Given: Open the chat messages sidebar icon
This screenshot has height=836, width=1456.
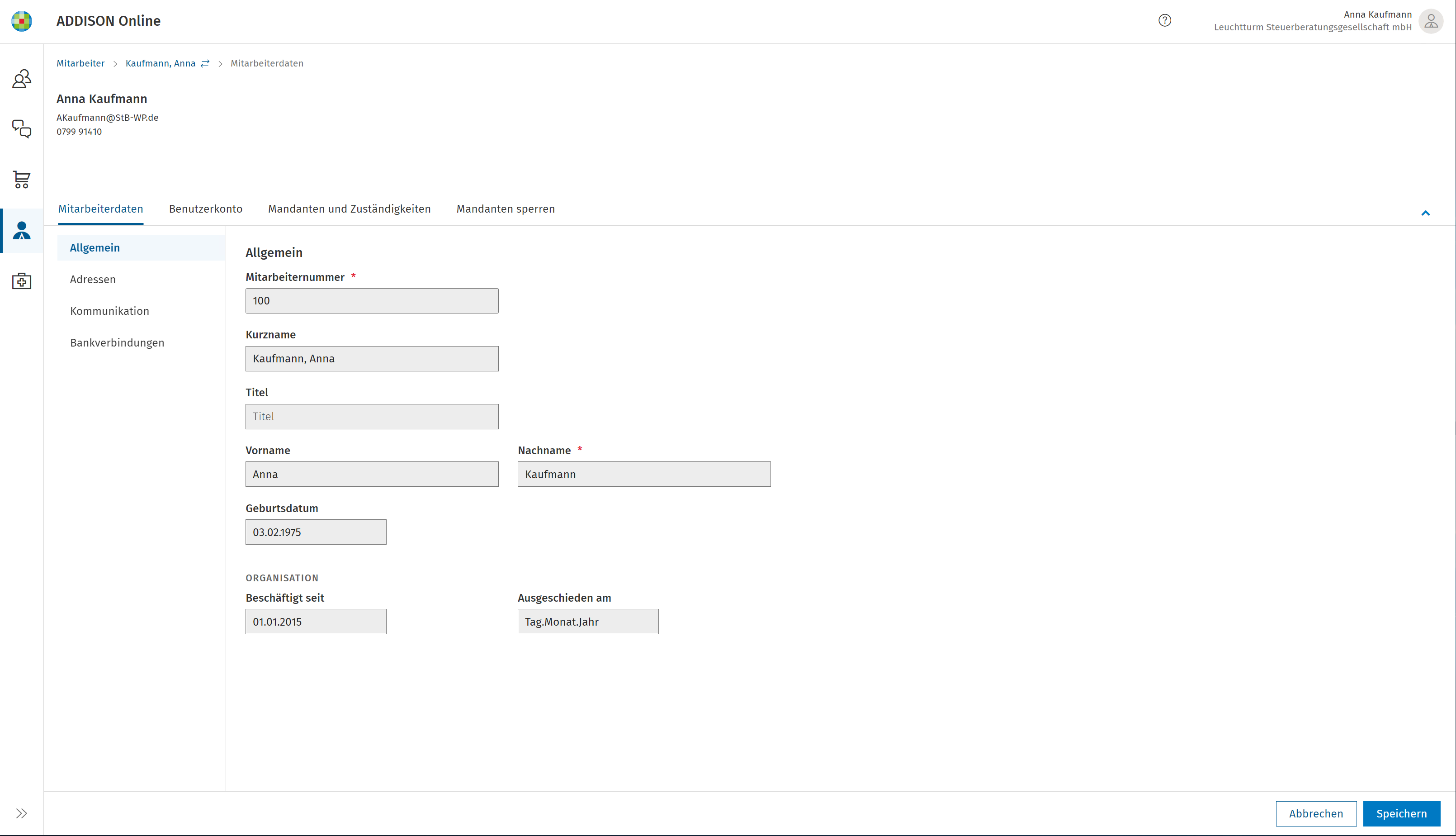Looking at the screenshot, I should tap(22, 129).
